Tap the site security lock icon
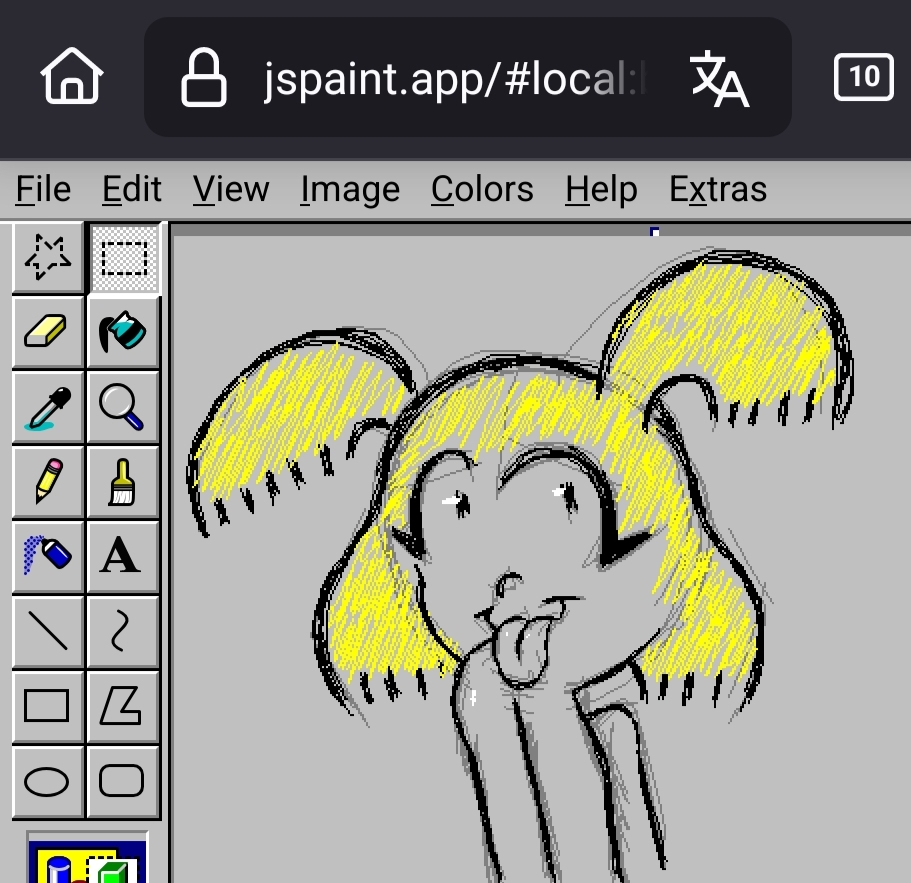The width and height of the screenshot is (911, 883). 204,78
